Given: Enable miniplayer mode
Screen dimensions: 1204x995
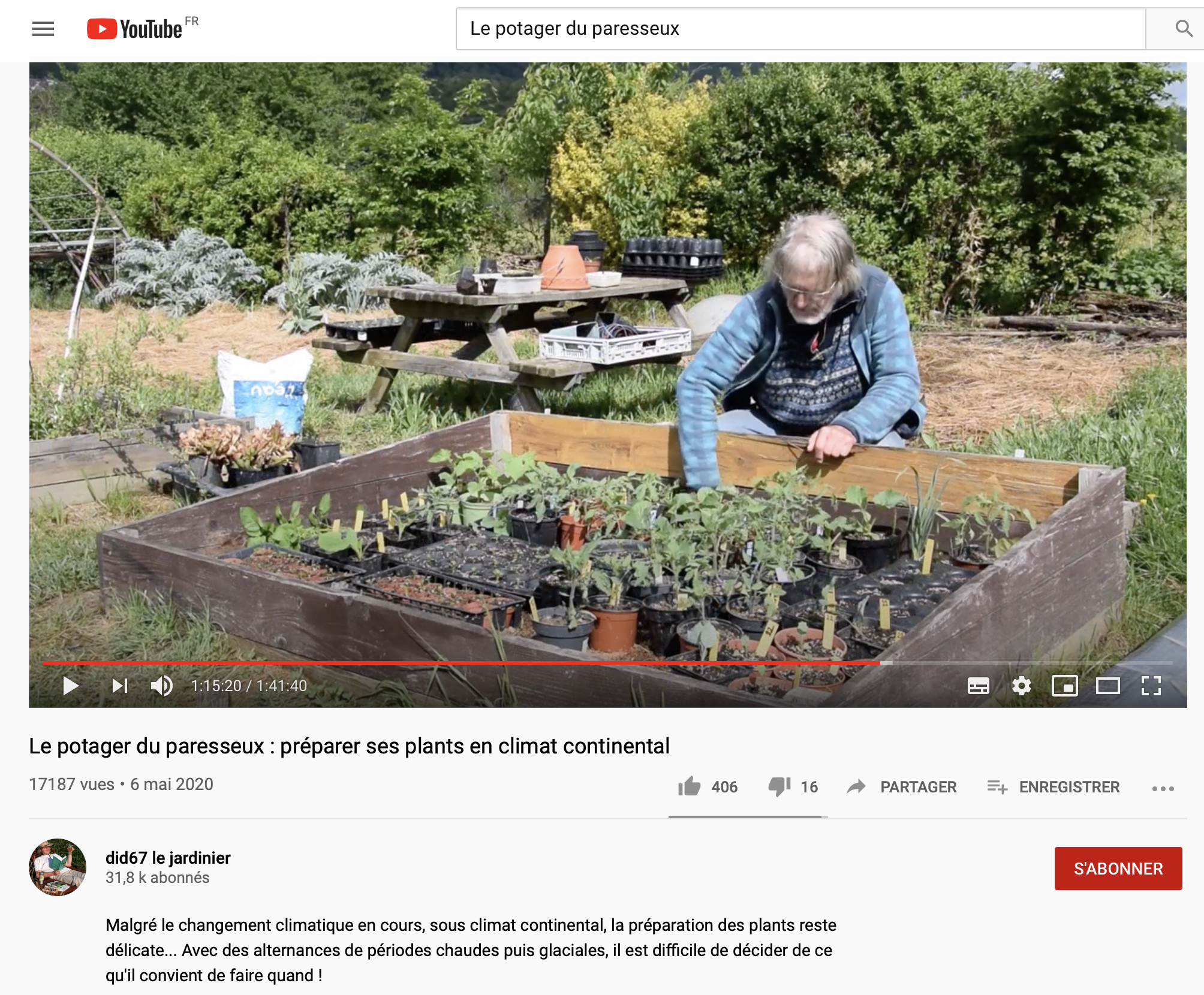Looking at the screenshot, I should click(x=1065, y=686).
